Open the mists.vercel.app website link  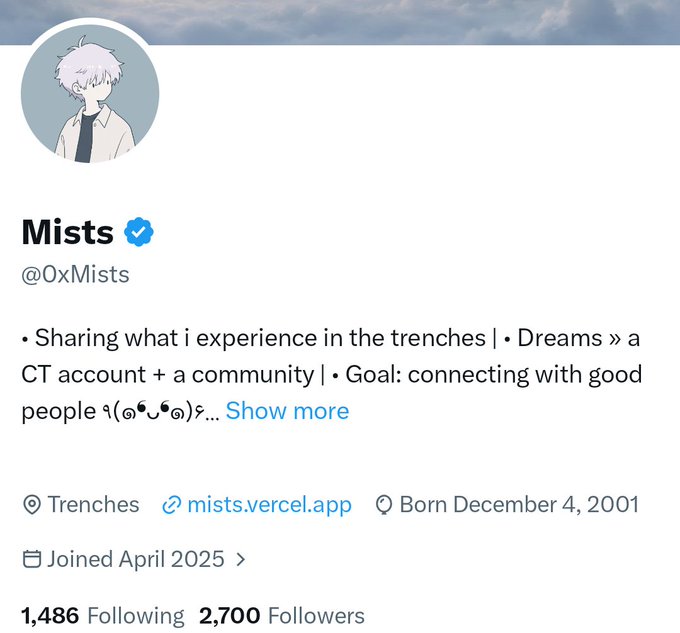[269, 505]
